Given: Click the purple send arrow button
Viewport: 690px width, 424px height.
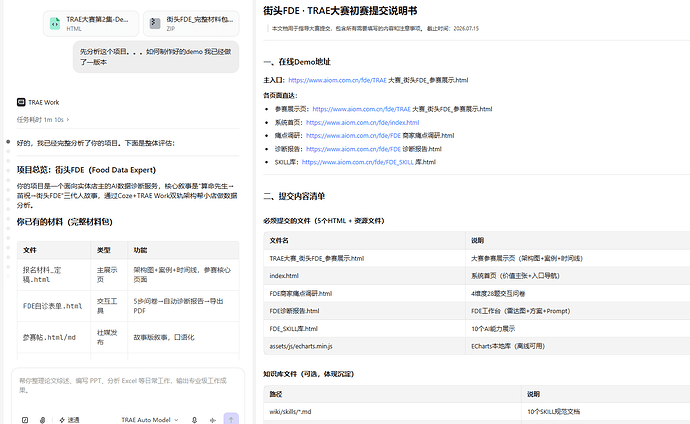Looking at the screenshot, I should click(x=231, y=419).
